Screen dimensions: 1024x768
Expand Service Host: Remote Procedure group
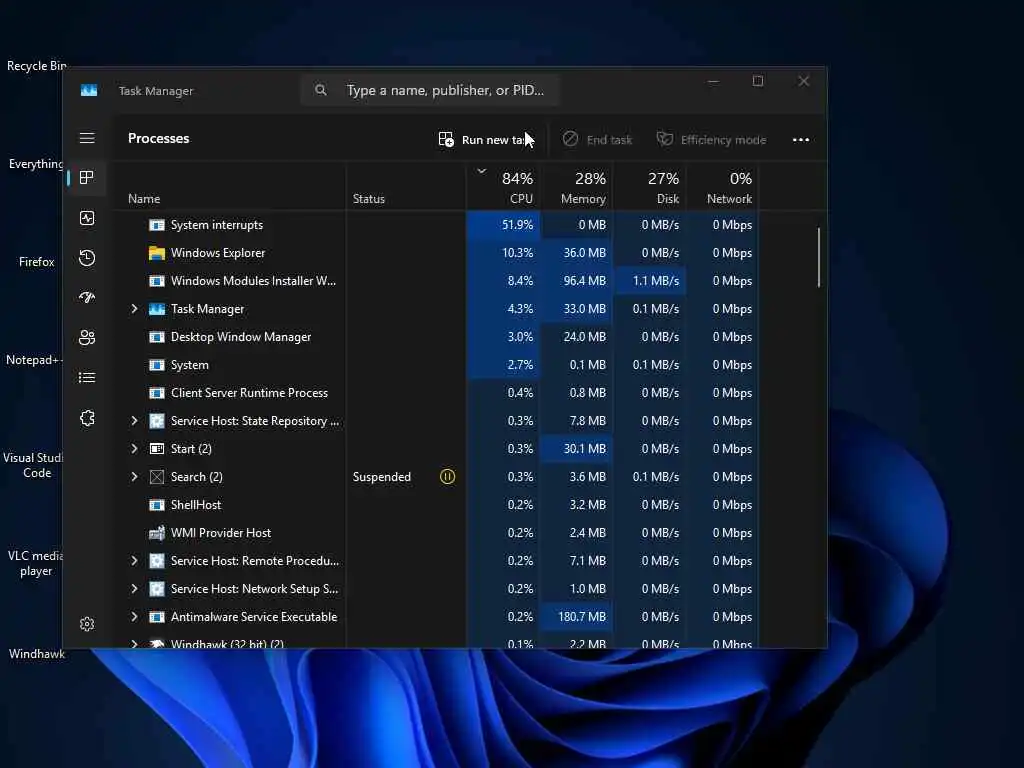[135, 561]
